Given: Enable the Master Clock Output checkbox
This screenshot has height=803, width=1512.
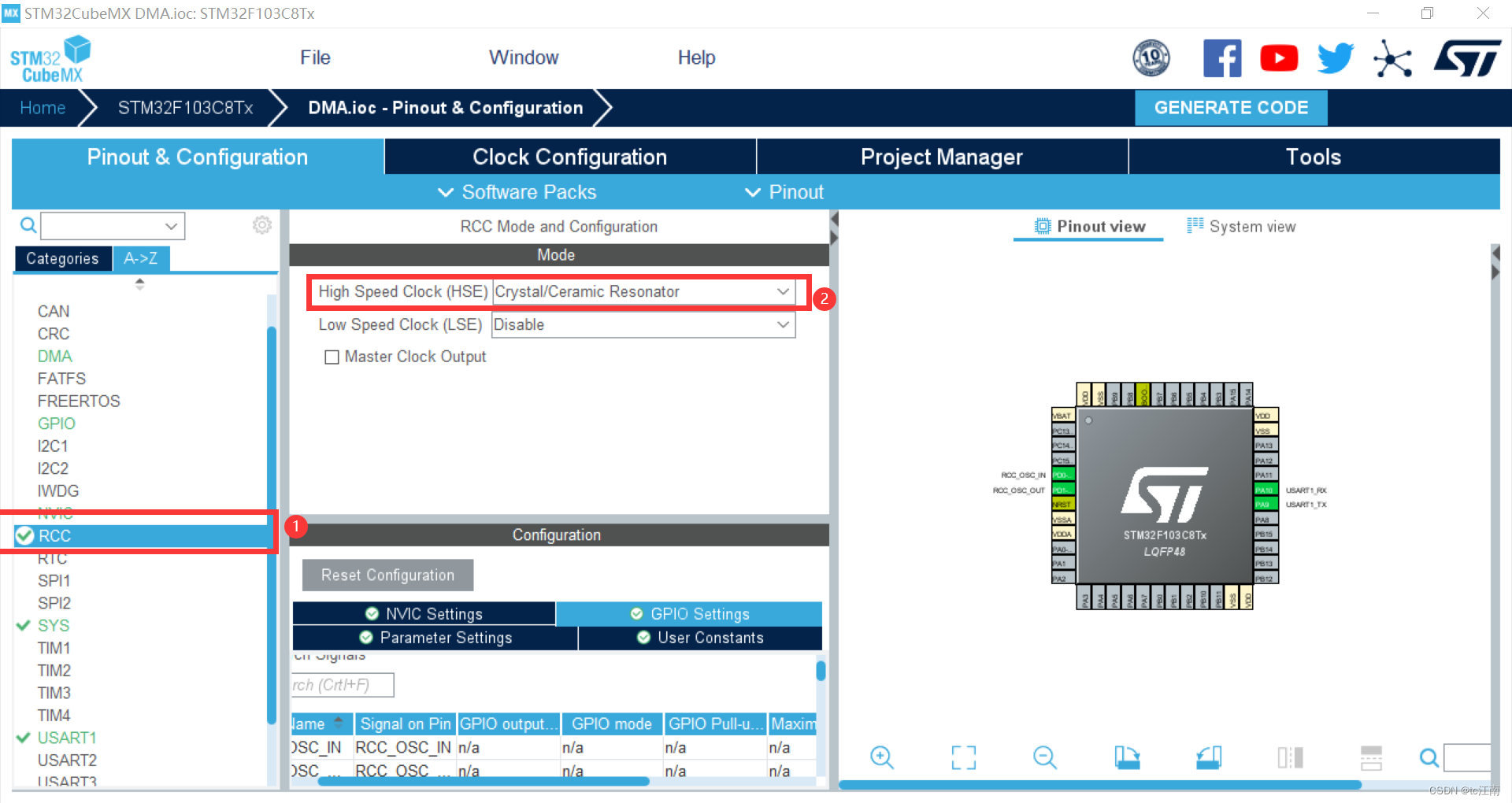Looking at the screenshot, I should (x=332, y=357).
